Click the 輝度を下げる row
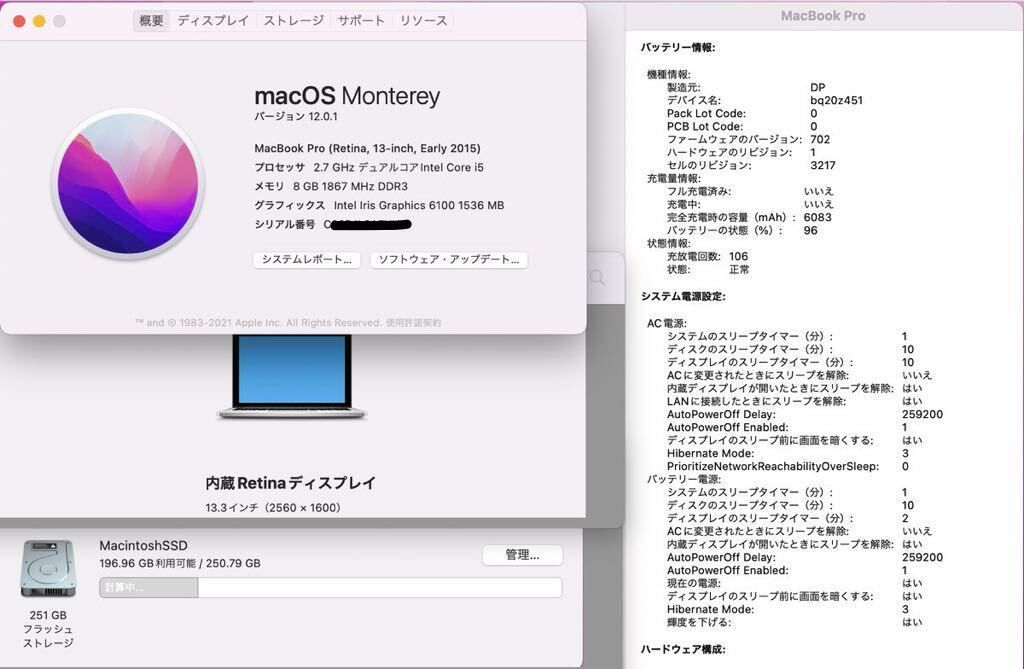This screenshot has width=1024, height=669. (794, 623)
